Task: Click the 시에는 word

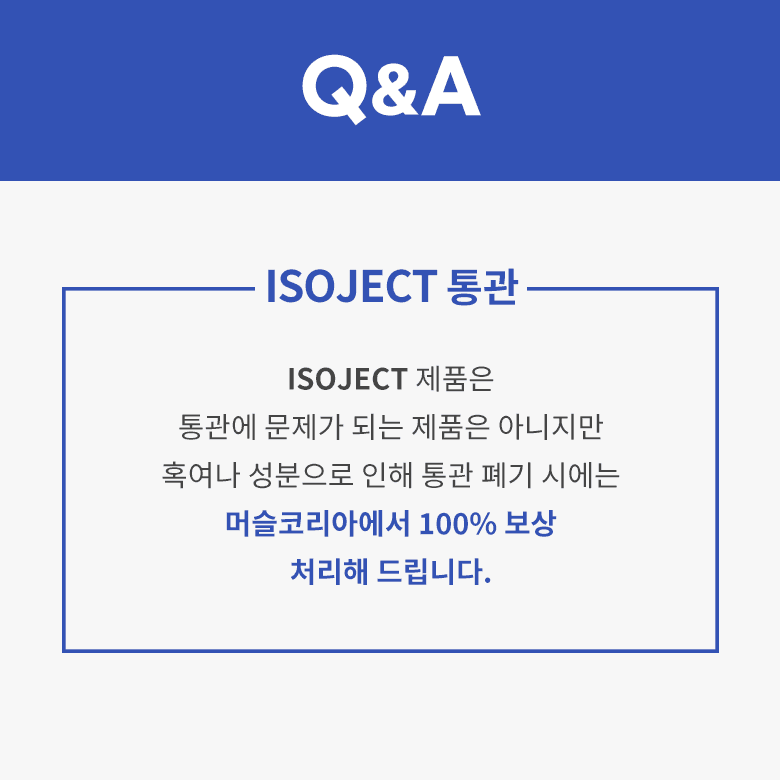Action: pos(581,475)
